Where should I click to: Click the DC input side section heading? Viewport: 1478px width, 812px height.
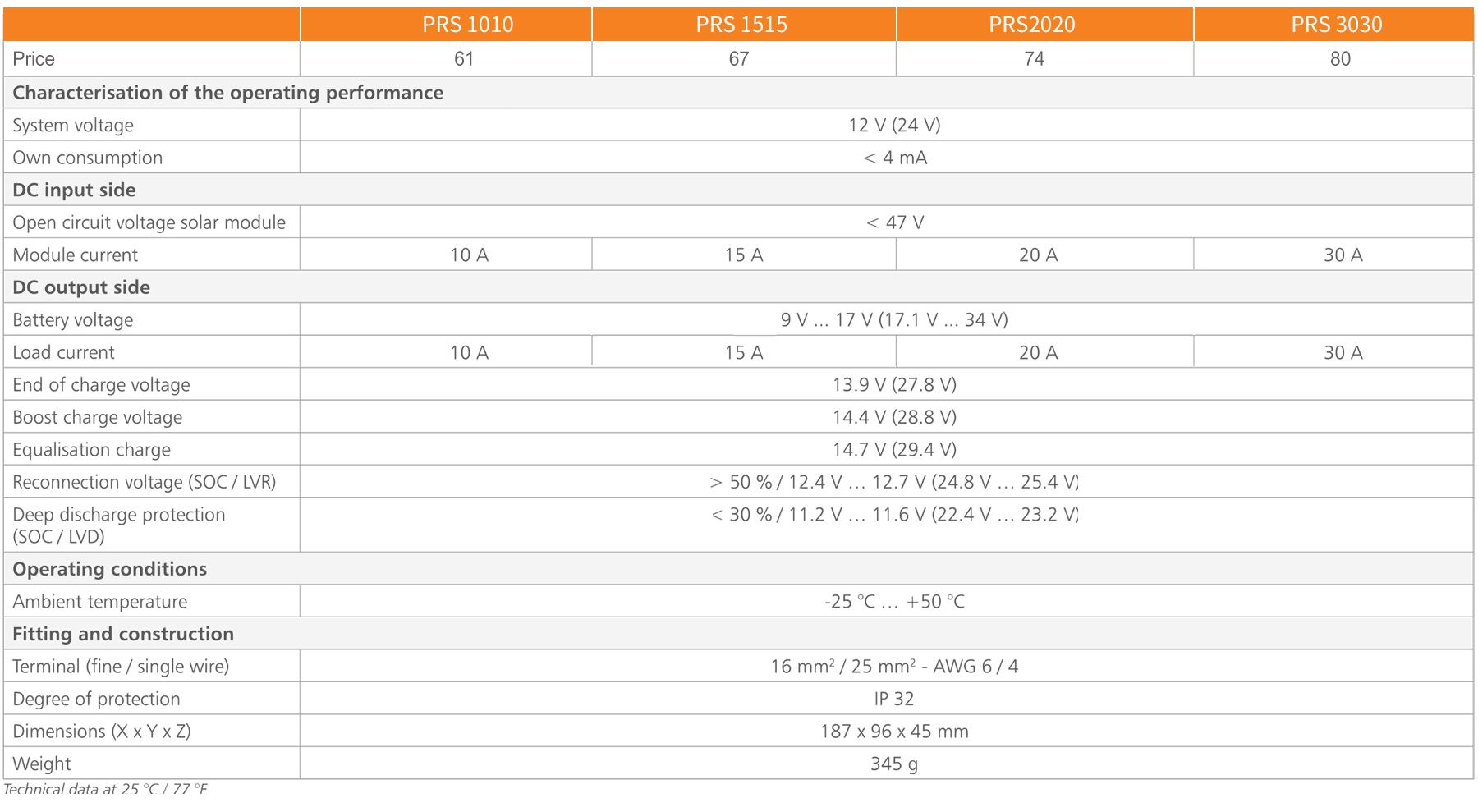point(74,190)
